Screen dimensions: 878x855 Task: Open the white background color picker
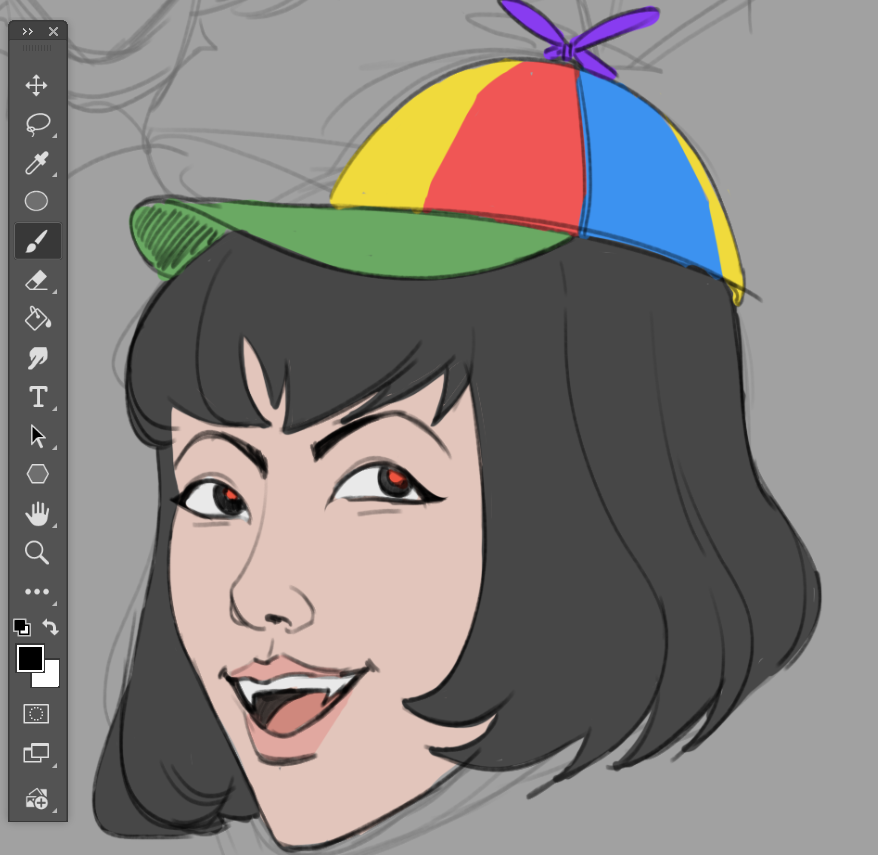50,678
